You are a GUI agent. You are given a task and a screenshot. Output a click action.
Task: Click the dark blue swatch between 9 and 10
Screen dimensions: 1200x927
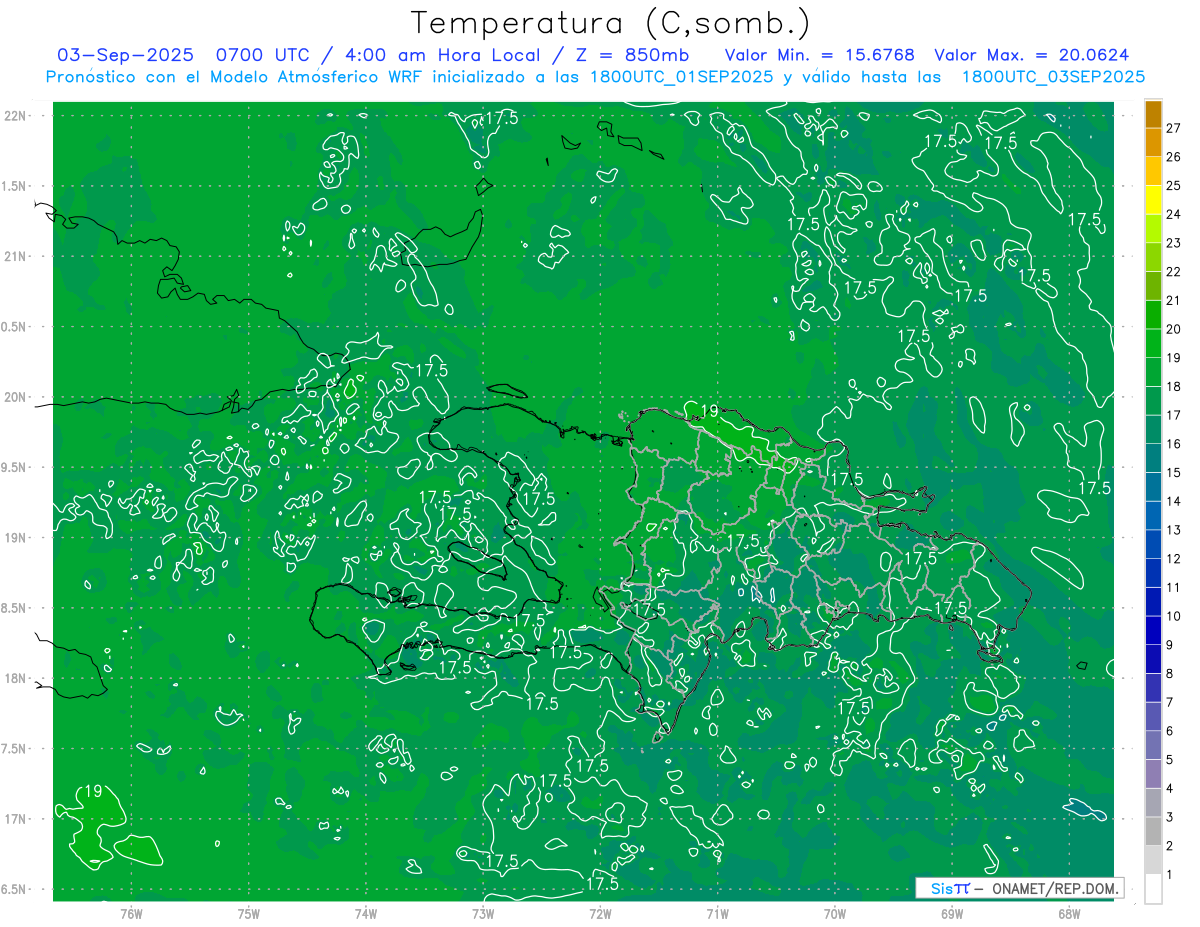pyautogui.click(x=1153, y=630)
